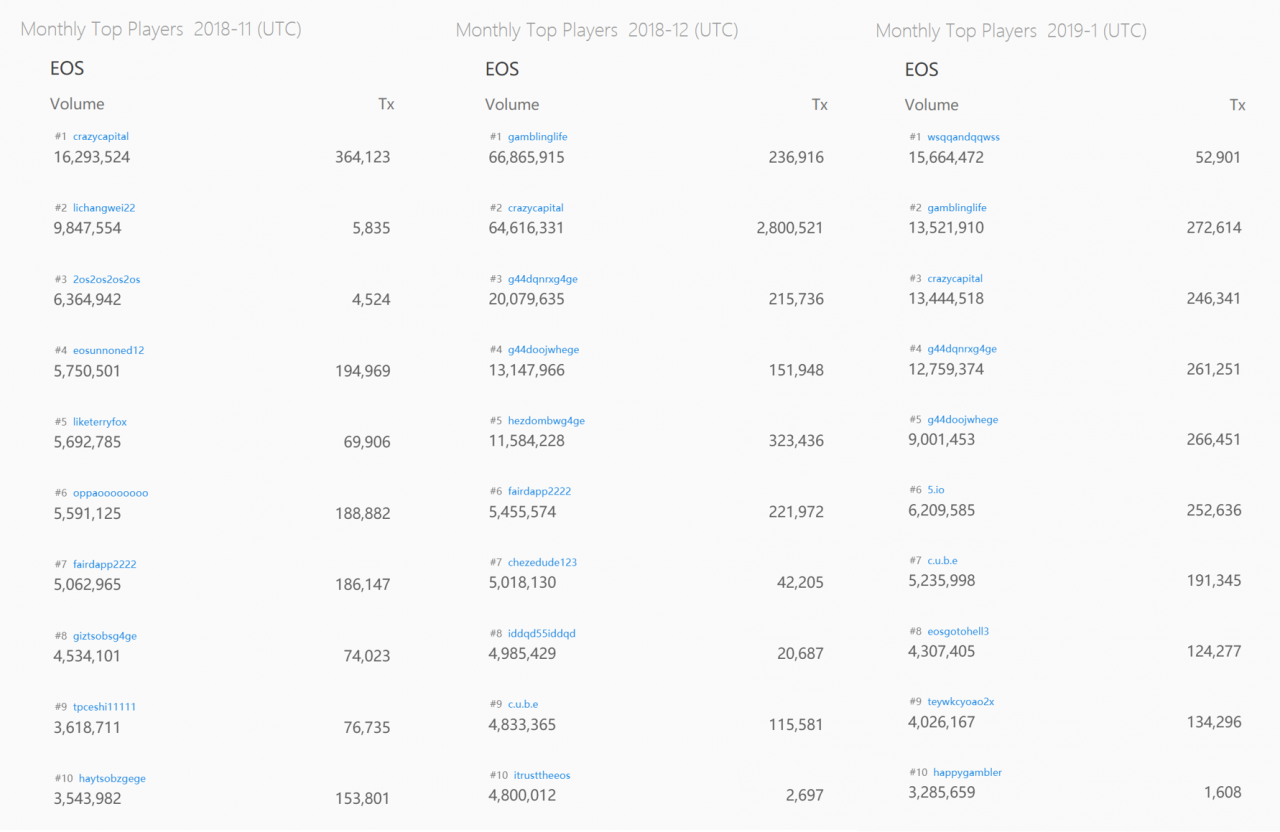Open c.u.b.e in the 2019-1 list

[943, 561]
